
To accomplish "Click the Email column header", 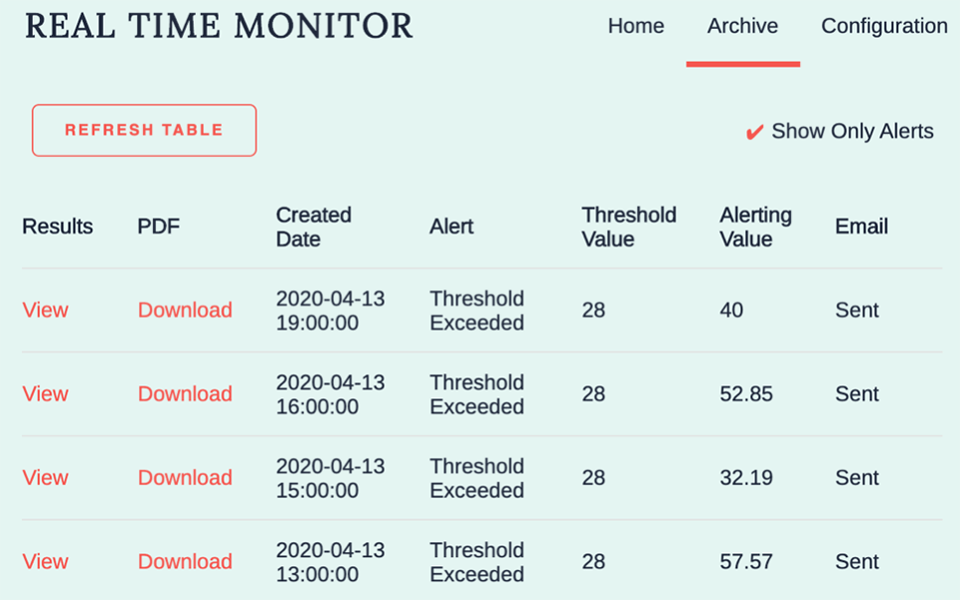I will click(x=861, y=227).
